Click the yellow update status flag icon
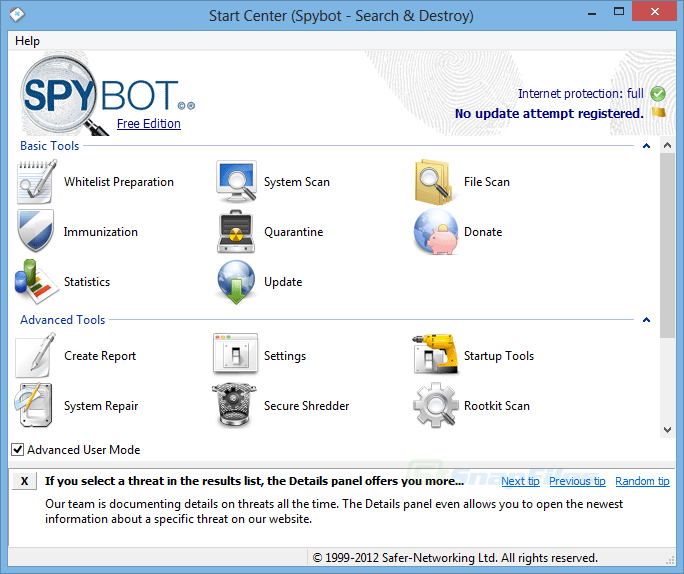The height and width of the screenshot is (574, 684). coord(659,113)
